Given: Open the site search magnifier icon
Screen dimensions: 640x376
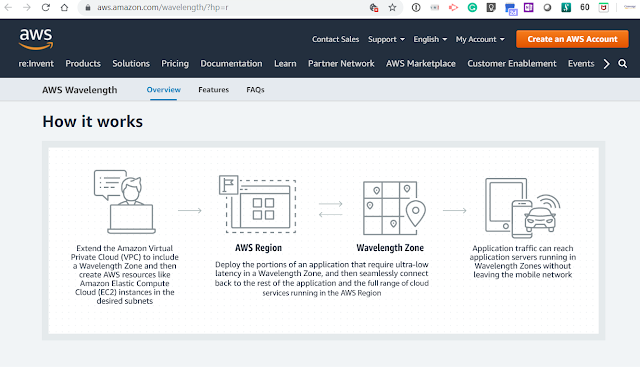Looking at the screenshot, I should [622, 63].
